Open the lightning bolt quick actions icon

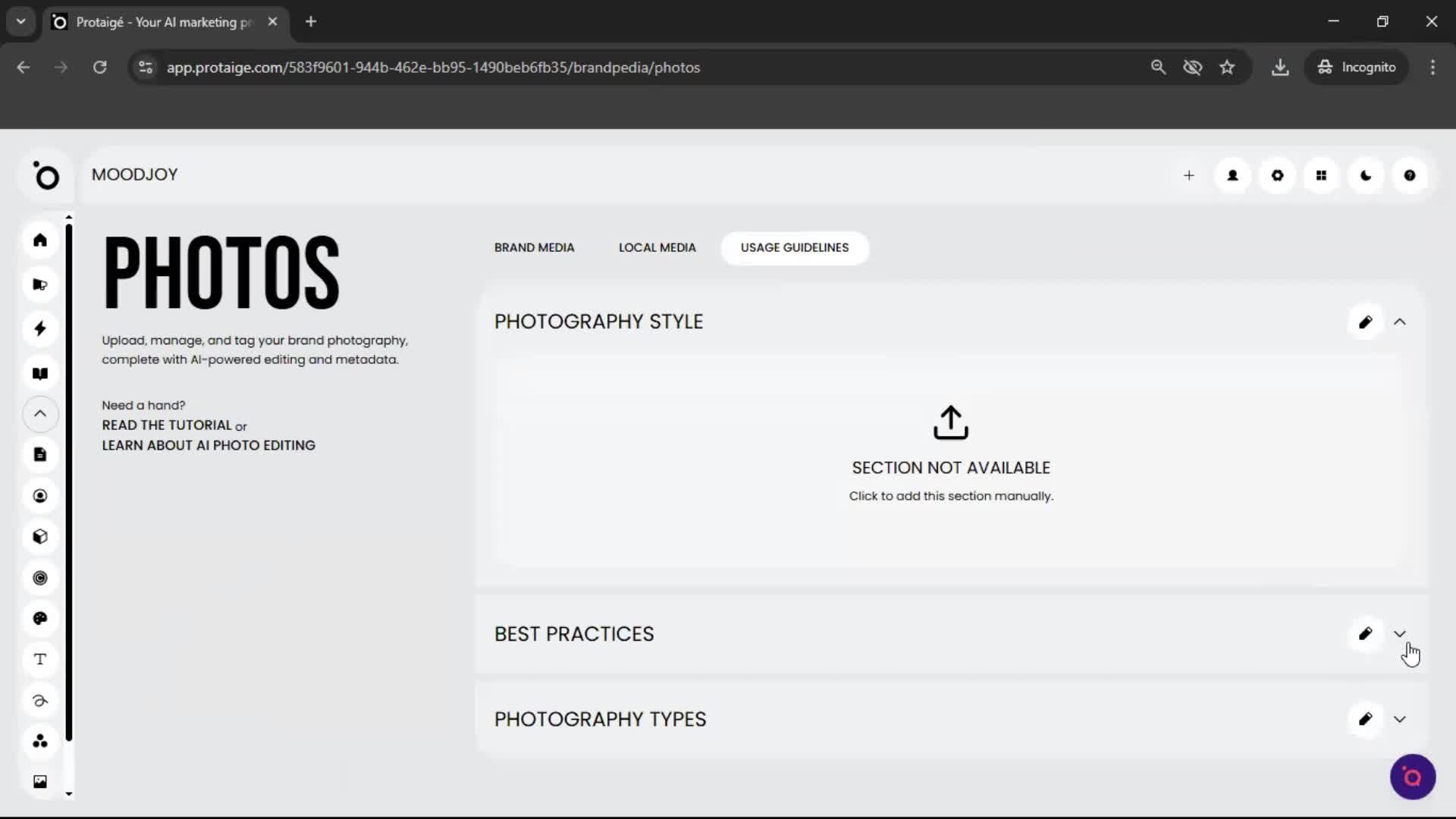point(40,328)
